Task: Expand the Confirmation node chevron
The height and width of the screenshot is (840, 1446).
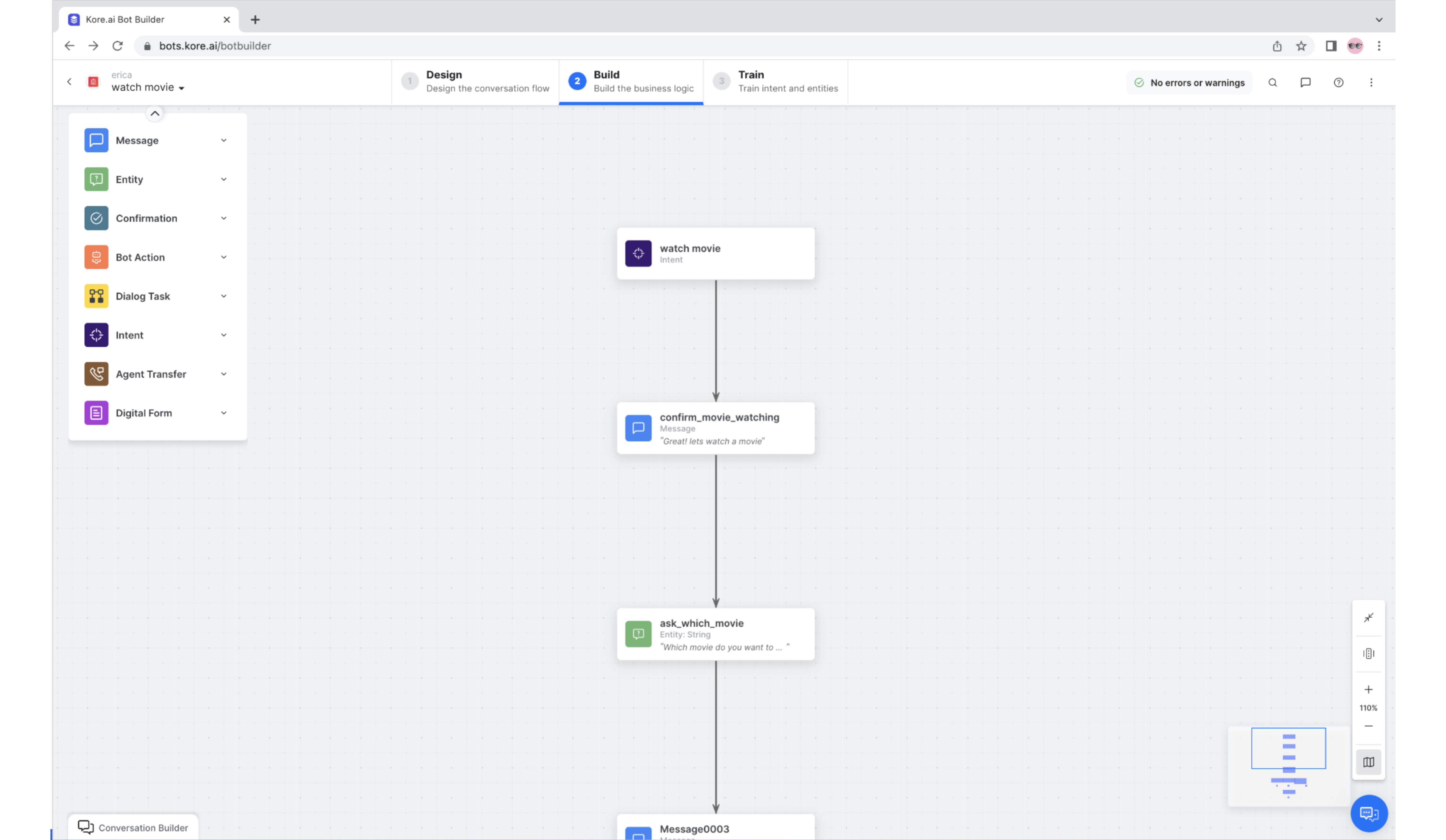Action: (x=224, y=219)
